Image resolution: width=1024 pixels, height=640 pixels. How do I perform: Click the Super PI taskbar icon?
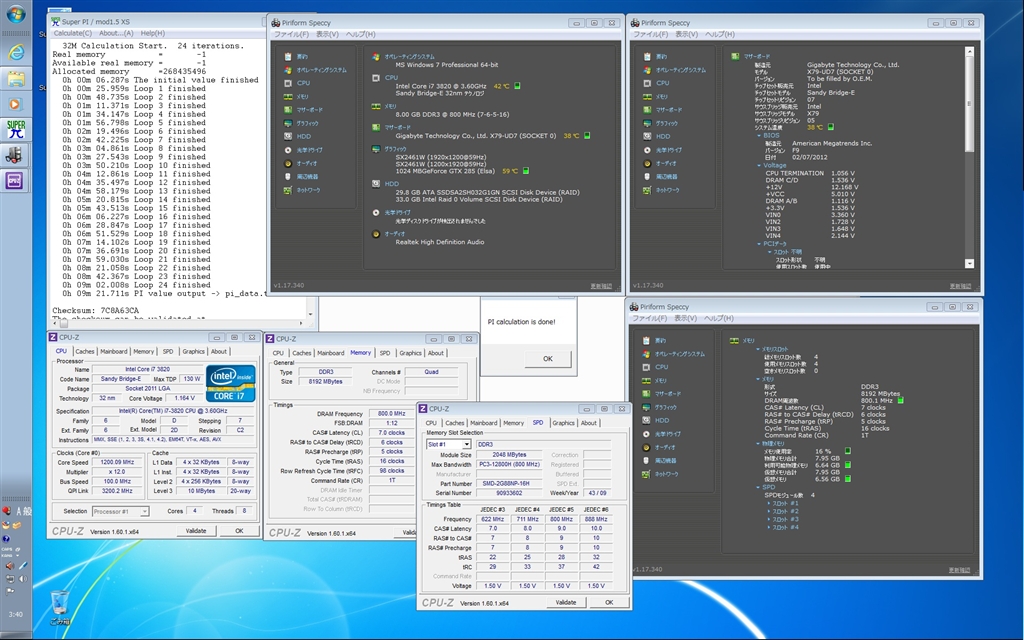tap(16, 129)
